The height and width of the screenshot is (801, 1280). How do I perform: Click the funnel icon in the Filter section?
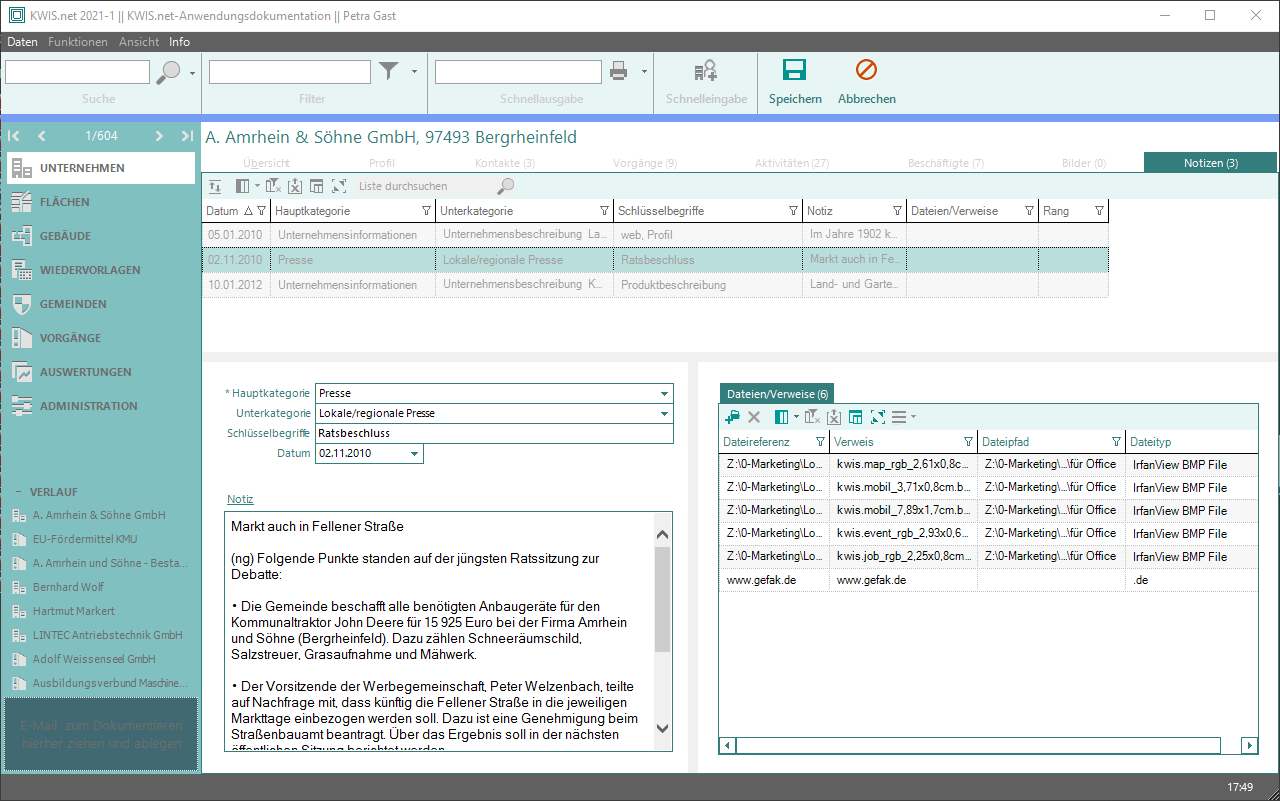click(388, 71)
